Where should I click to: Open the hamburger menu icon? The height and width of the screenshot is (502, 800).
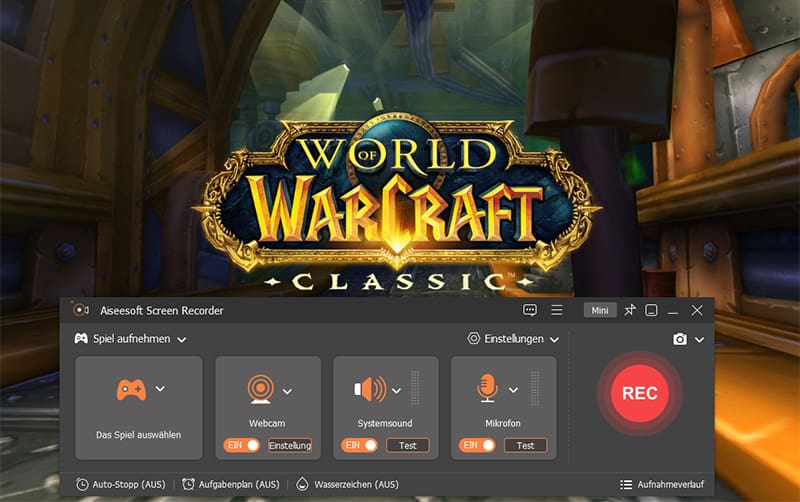click(557, 310)
